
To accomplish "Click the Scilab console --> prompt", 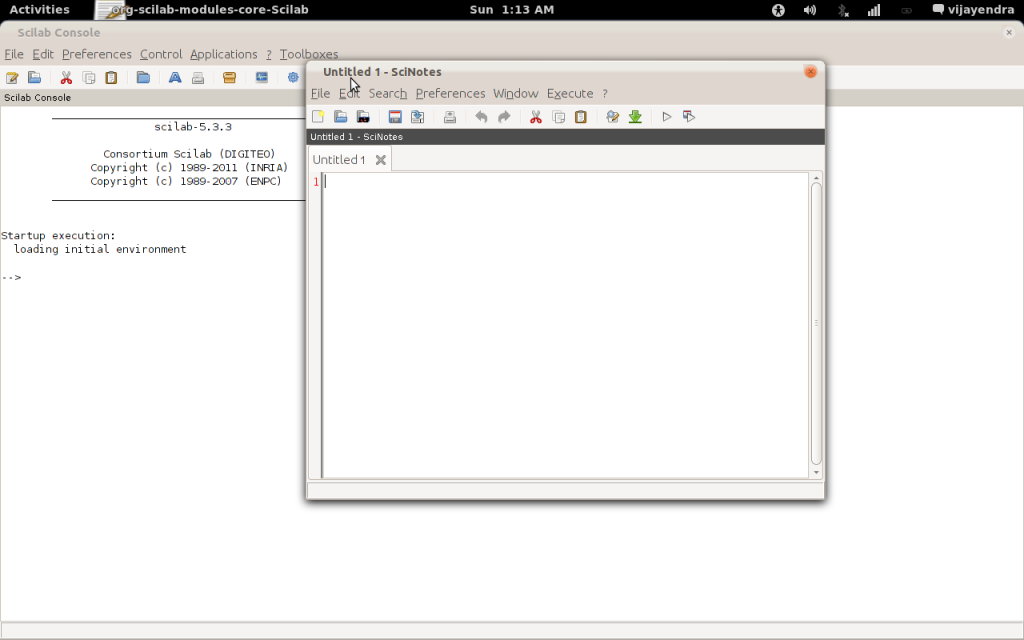I will pyautogui.click(x=11, y=278).
